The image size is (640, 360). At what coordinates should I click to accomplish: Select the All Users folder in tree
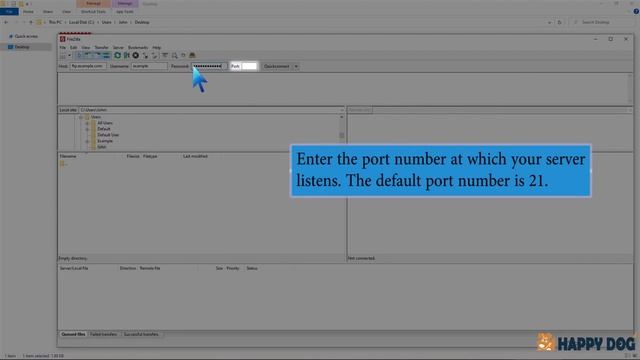(x=105, y=123)
